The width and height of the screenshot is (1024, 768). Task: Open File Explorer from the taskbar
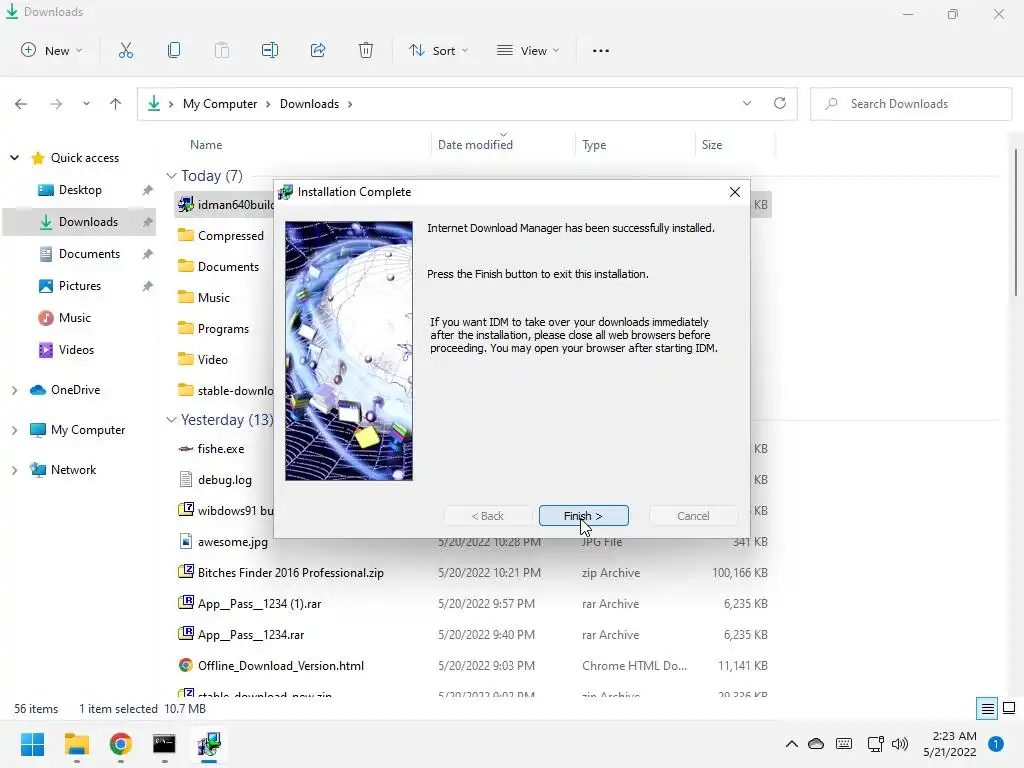coord(76,744)
